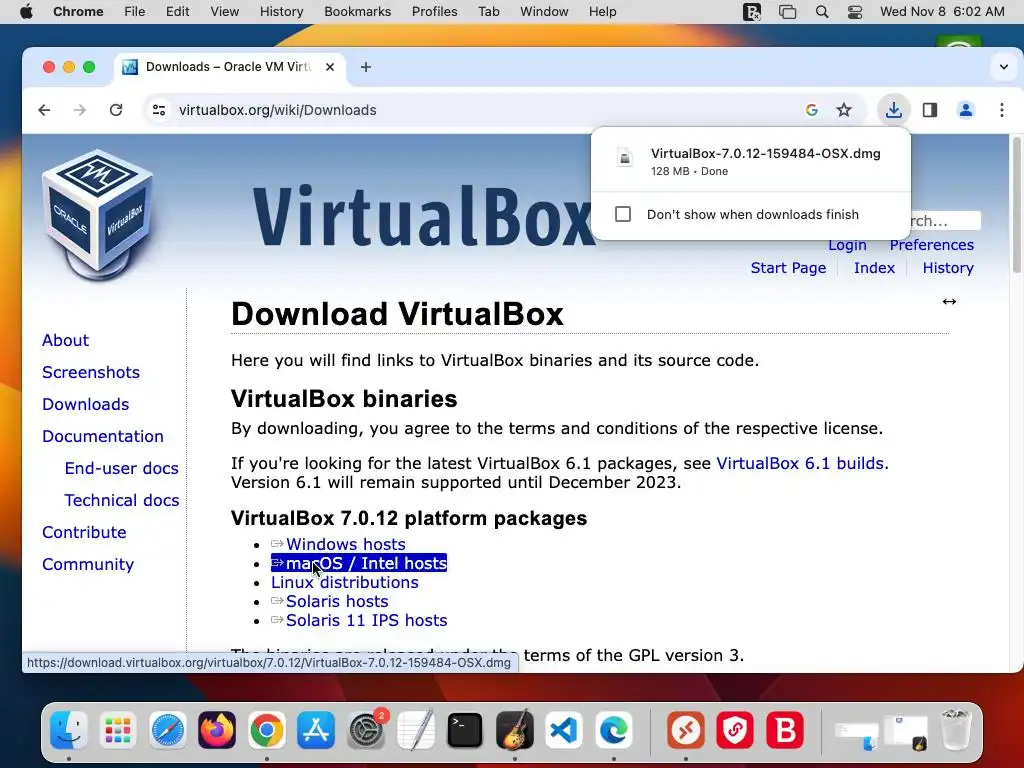Click the Google icon in address bar
The width and height of the screenshot is (1024, 768).
[x=812, y=110]
